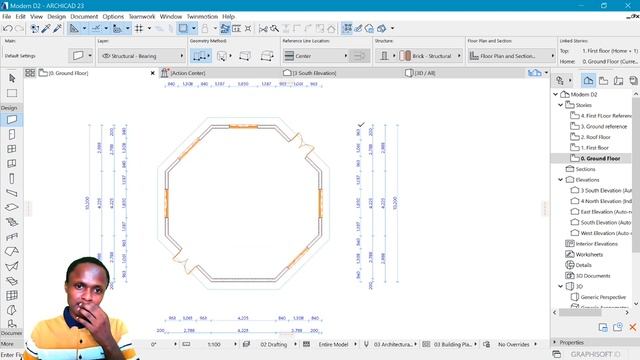Select rotated rectangle wall geometry method
This screenshot has width=640, height=360.
267,56
